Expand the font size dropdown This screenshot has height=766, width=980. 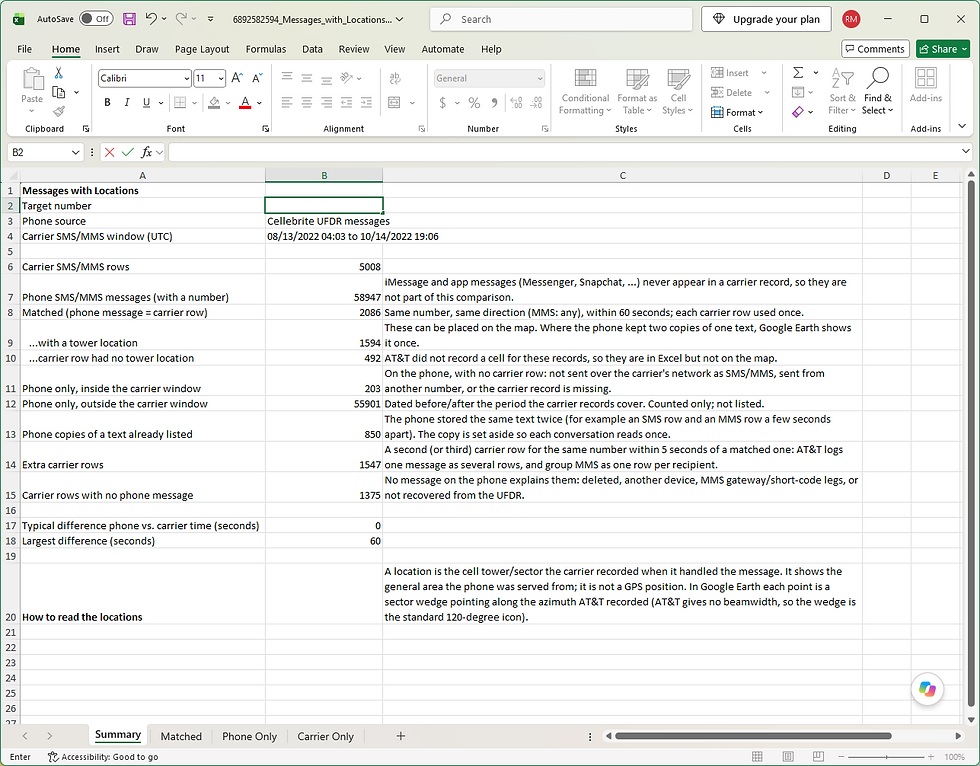(x=221, y=79)
